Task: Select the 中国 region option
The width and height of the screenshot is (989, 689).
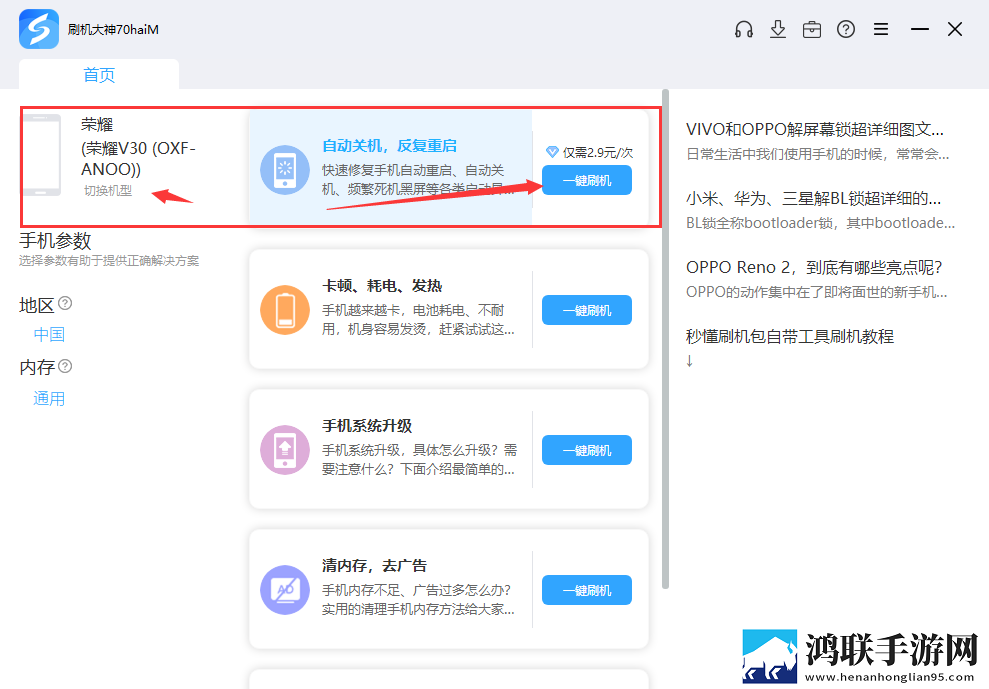Action: [x=49, y=334]
